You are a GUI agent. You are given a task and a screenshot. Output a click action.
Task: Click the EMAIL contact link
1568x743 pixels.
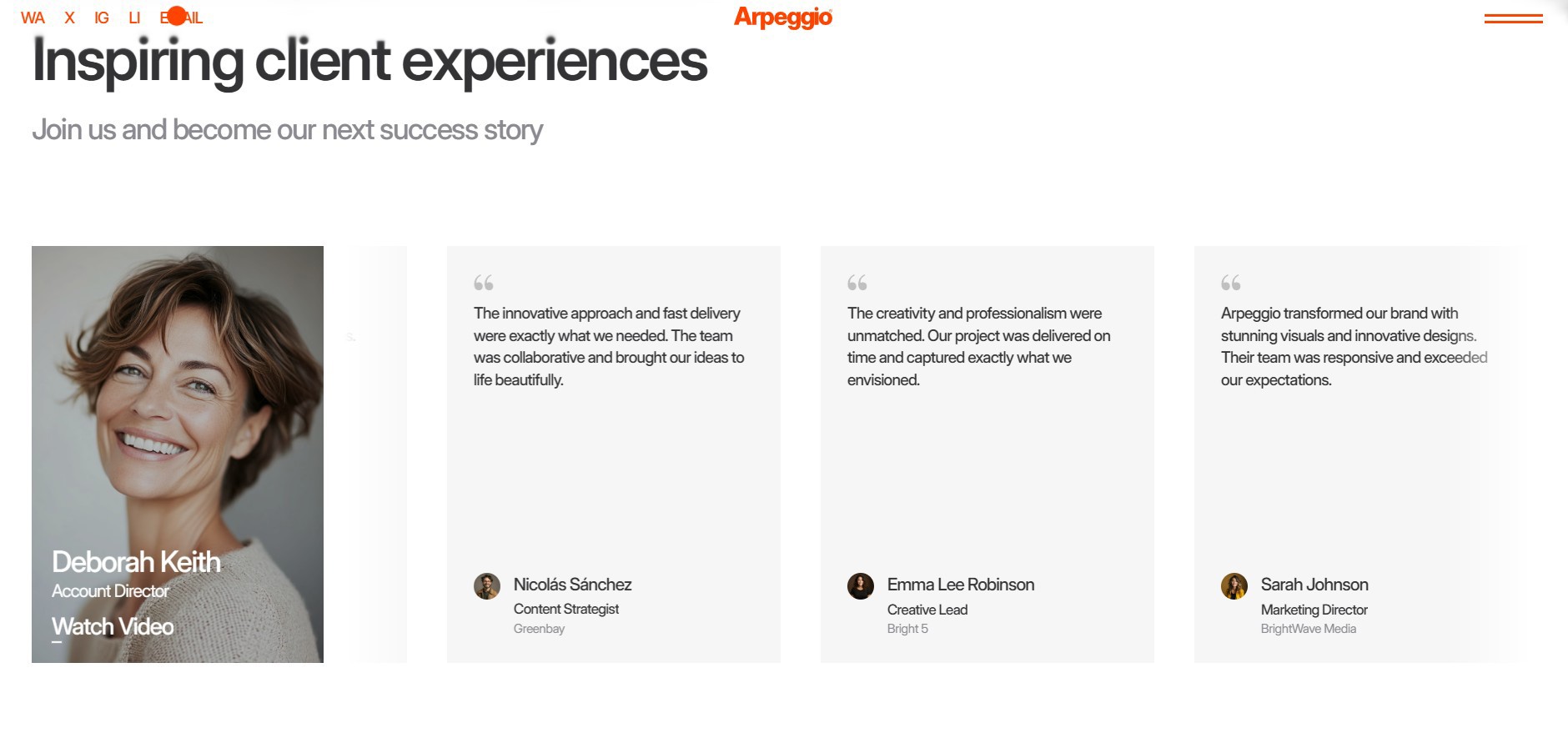tap(180, 17)
